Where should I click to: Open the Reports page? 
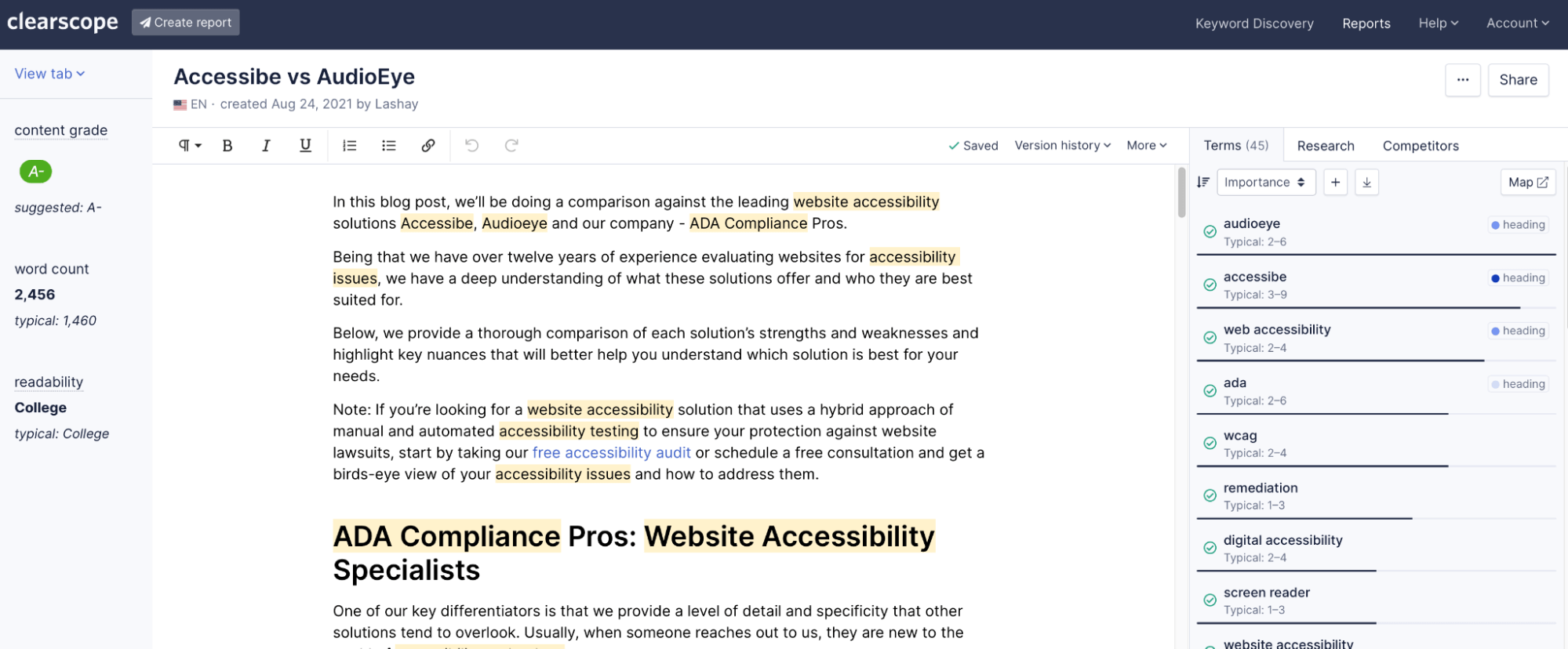click(1366, 24)
